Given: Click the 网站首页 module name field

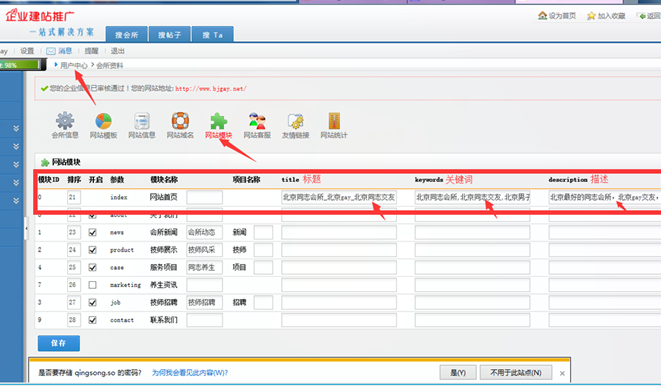Looking at the screenshot, I should coord(204,197).
